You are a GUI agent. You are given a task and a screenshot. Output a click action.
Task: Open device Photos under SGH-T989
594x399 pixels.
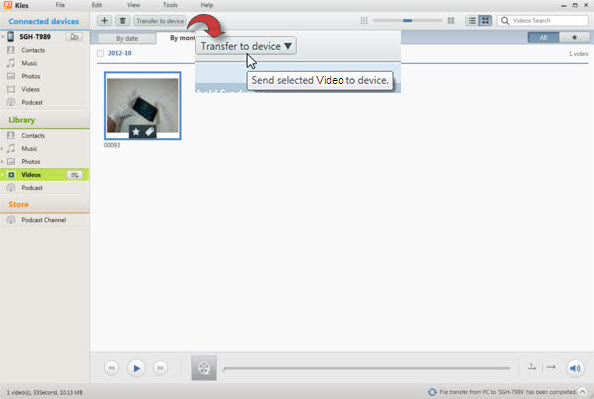(x=31, y=76)
